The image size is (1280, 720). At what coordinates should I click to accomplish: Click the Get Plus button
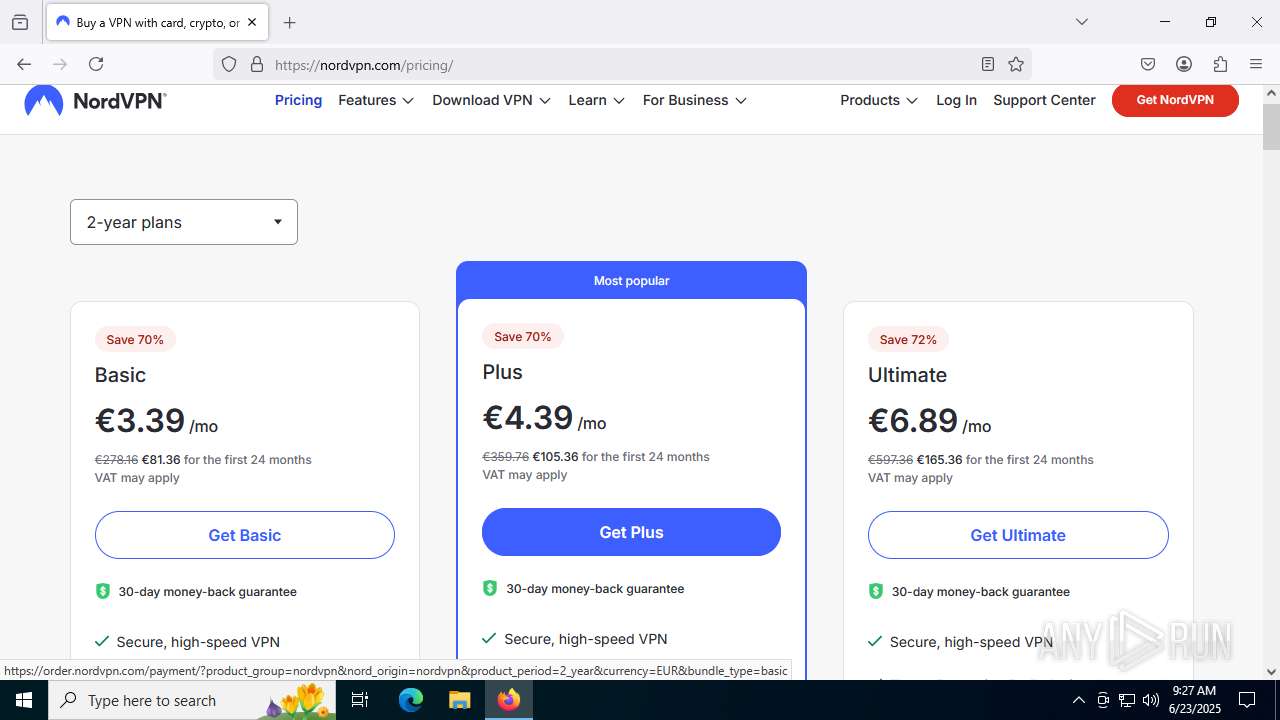pos(631,532)
